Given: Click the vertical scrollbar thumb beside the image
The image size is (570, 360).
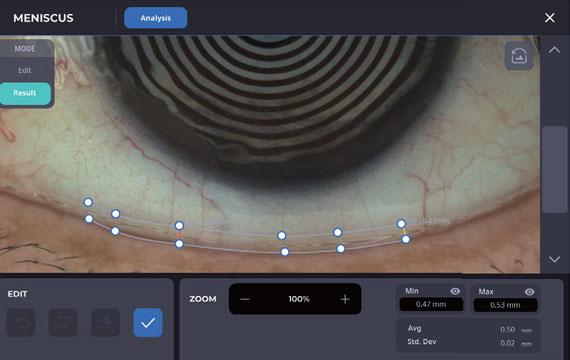Looking at the screenshot, I should pos(554,169).
